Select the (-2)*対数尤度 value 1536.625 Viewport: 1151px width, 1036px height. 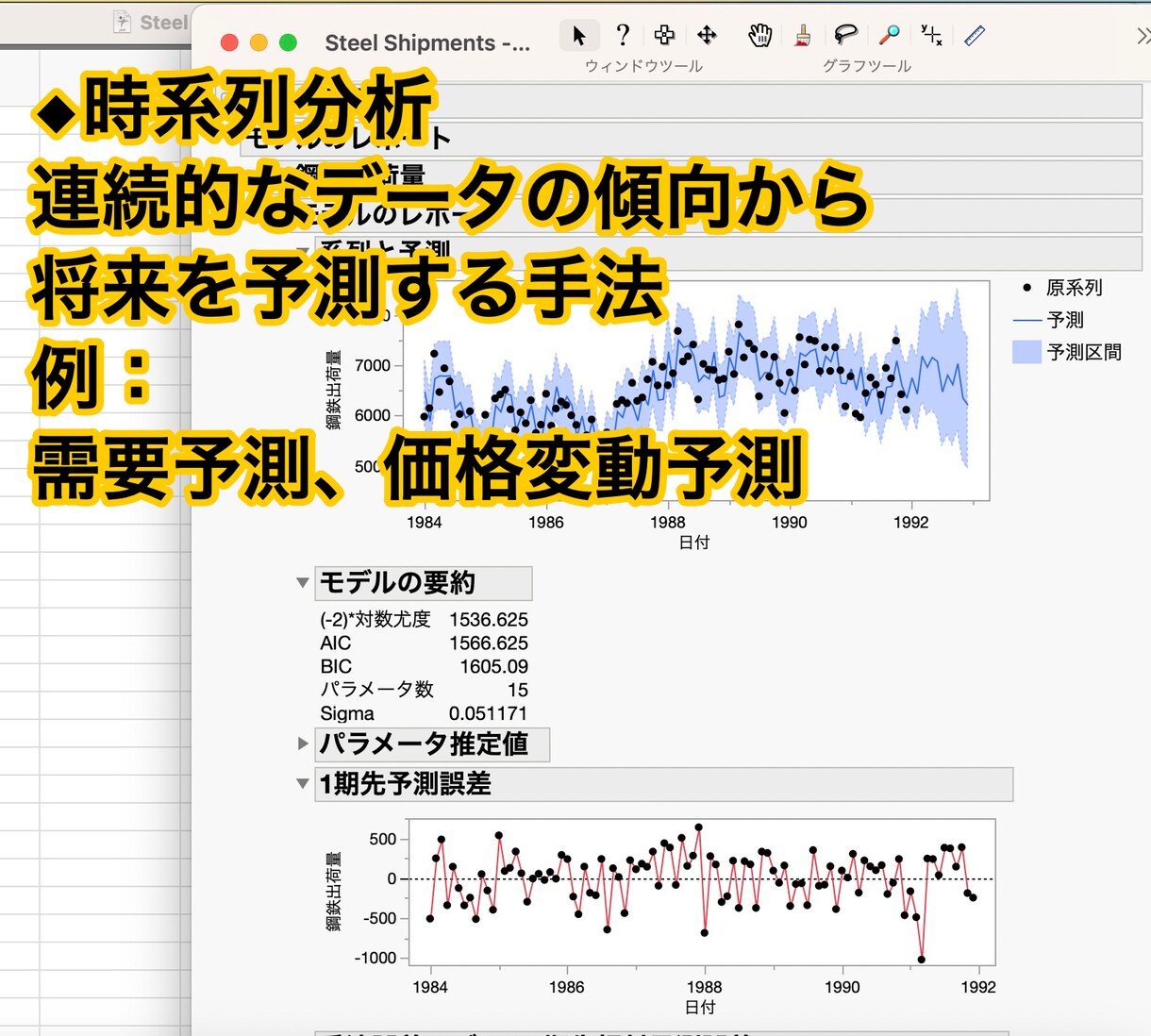click(x=489, y=620)
